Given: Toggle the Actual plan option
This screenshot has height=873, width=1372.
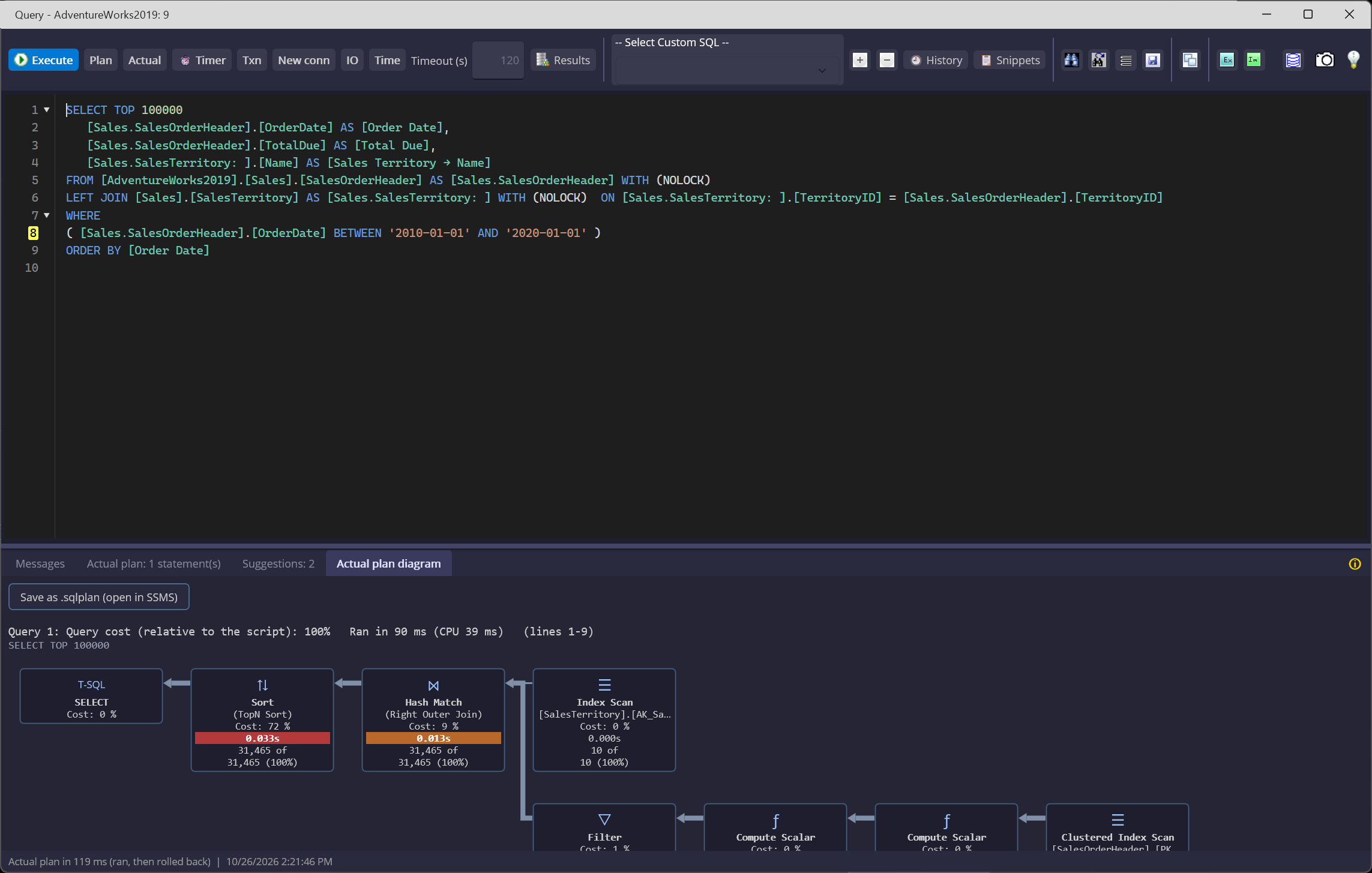Looking at the screenshot, I should pos(144,60).
